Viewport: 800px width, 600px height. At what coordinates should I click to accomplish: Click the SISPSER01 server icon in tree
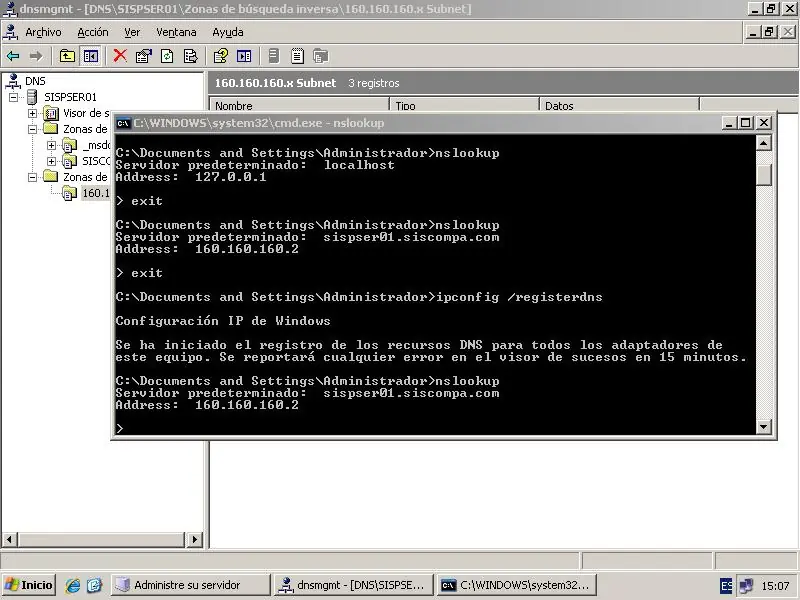coord(32,97)
